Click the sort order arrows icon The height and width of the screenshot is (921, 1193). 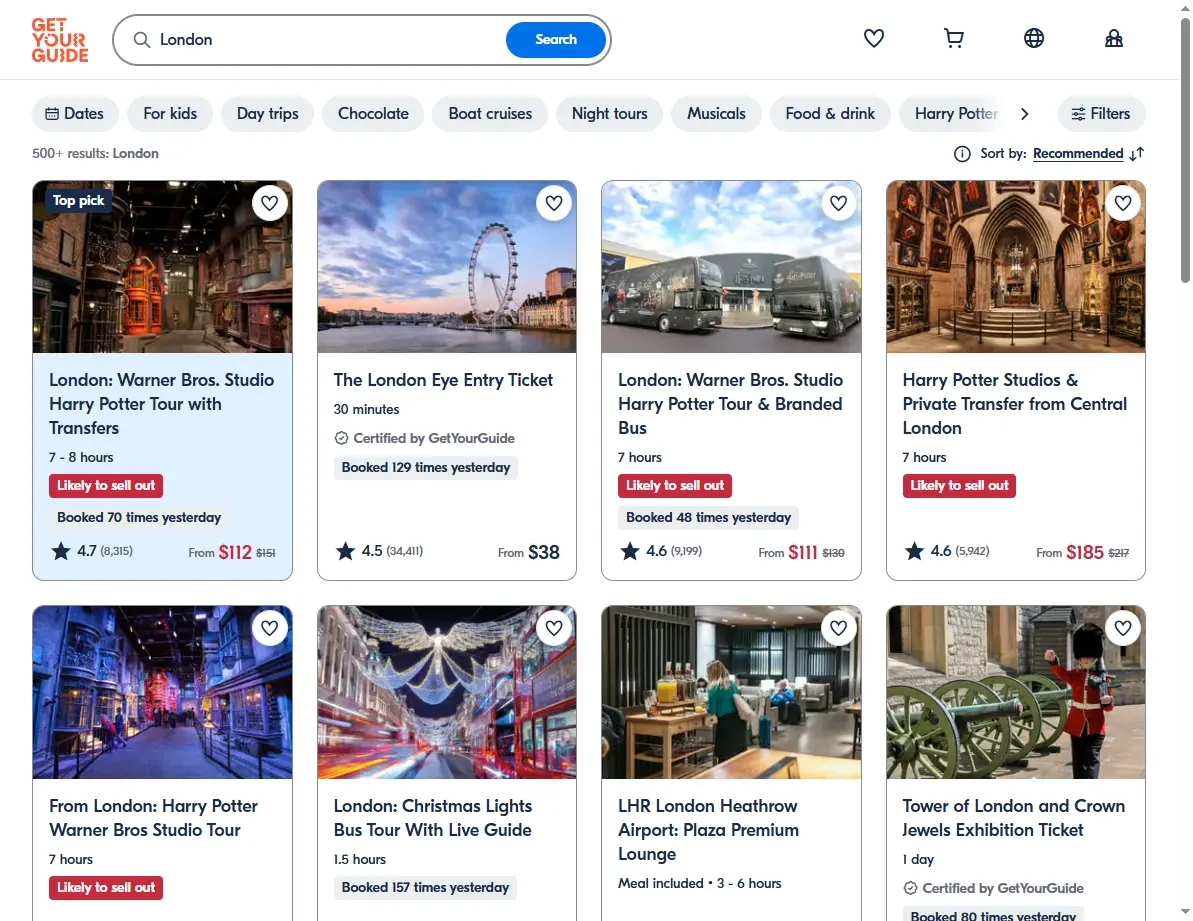pyautogui.click(x=1137, y=154)
